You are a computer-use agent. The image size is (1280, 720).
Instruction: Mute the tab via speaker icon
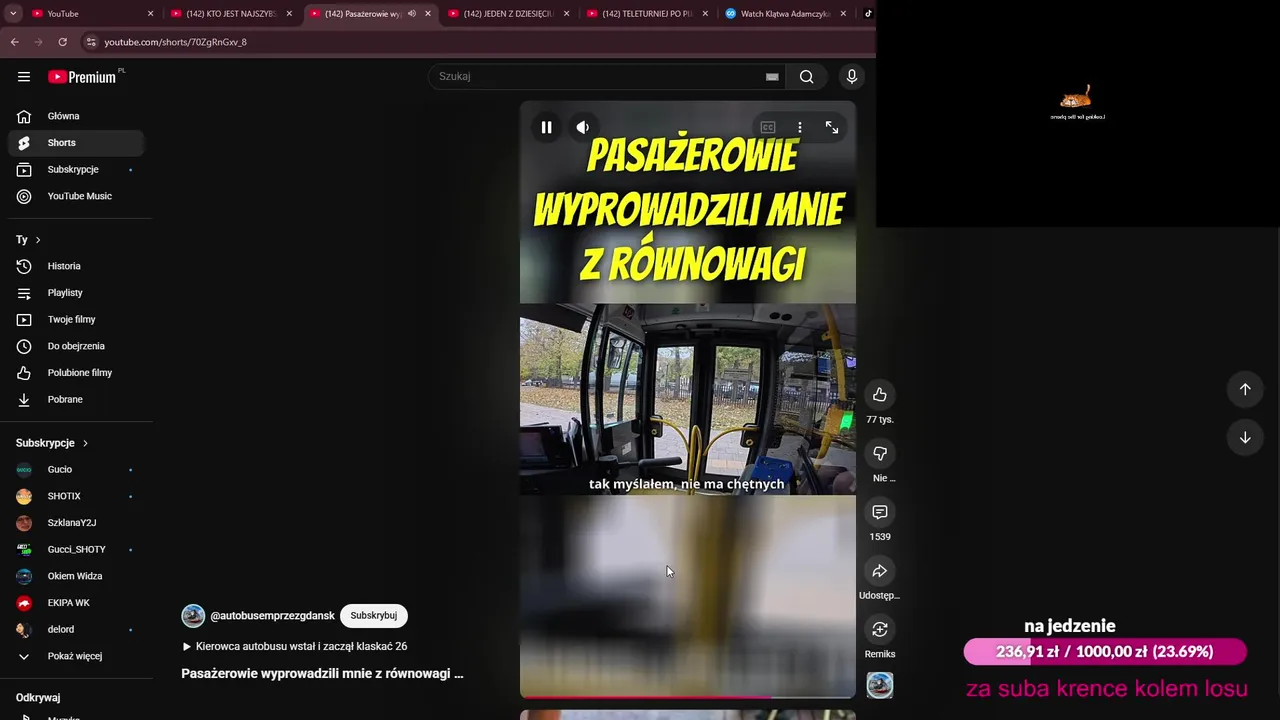point(411,14)
